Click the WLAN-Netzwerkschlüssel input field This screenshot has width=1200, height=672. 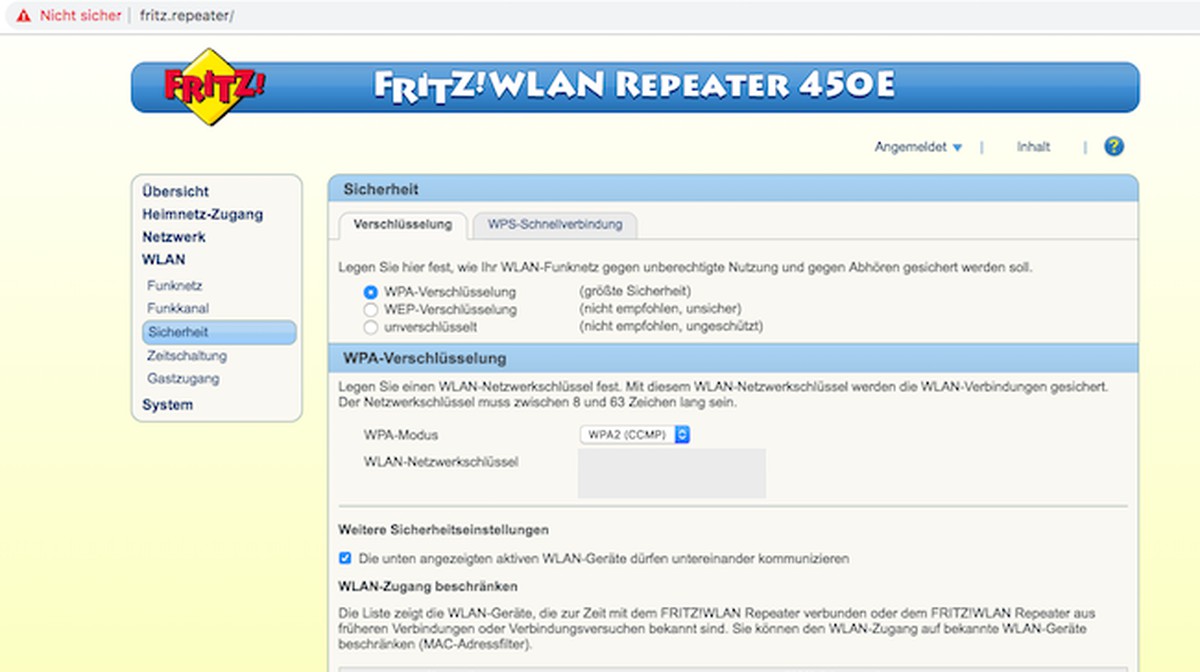click(671, 473)
